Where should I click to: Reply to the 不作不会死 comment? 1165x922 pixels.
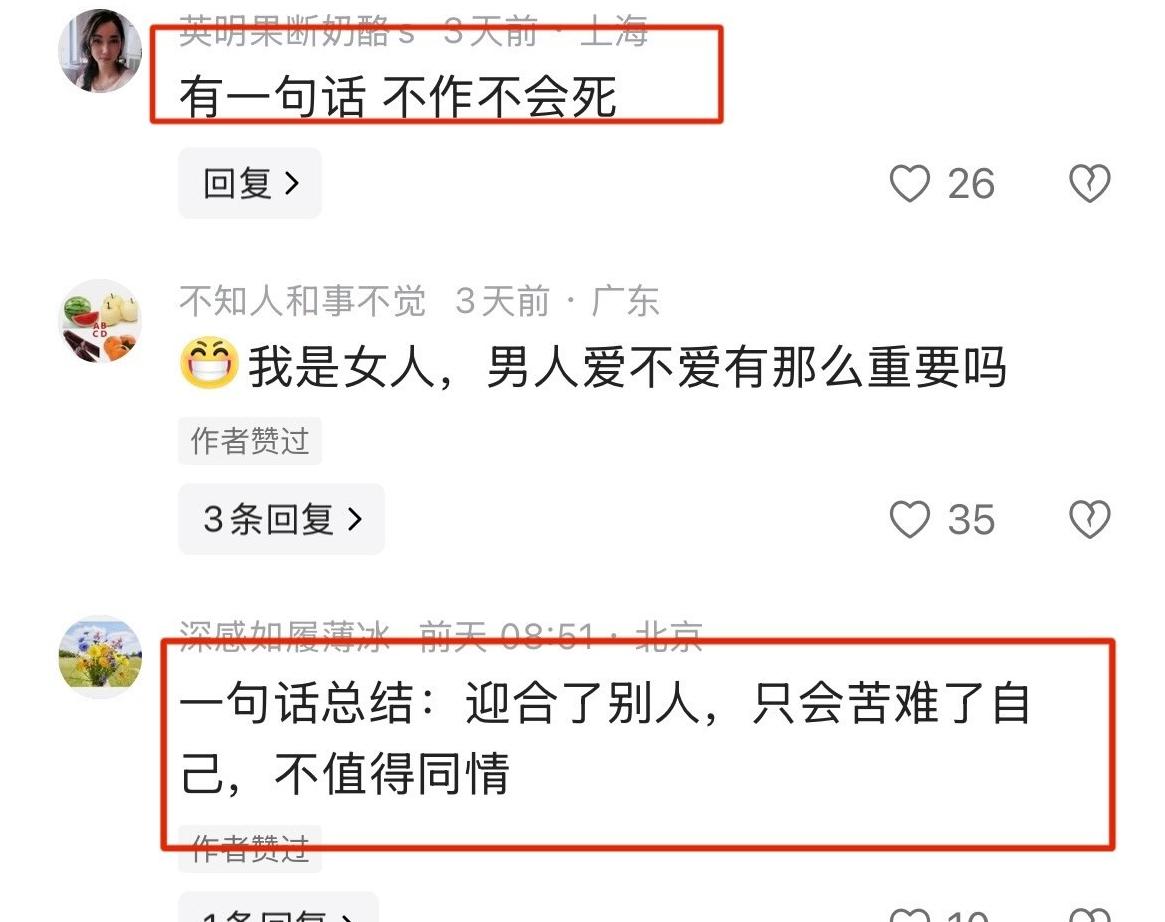250,184
